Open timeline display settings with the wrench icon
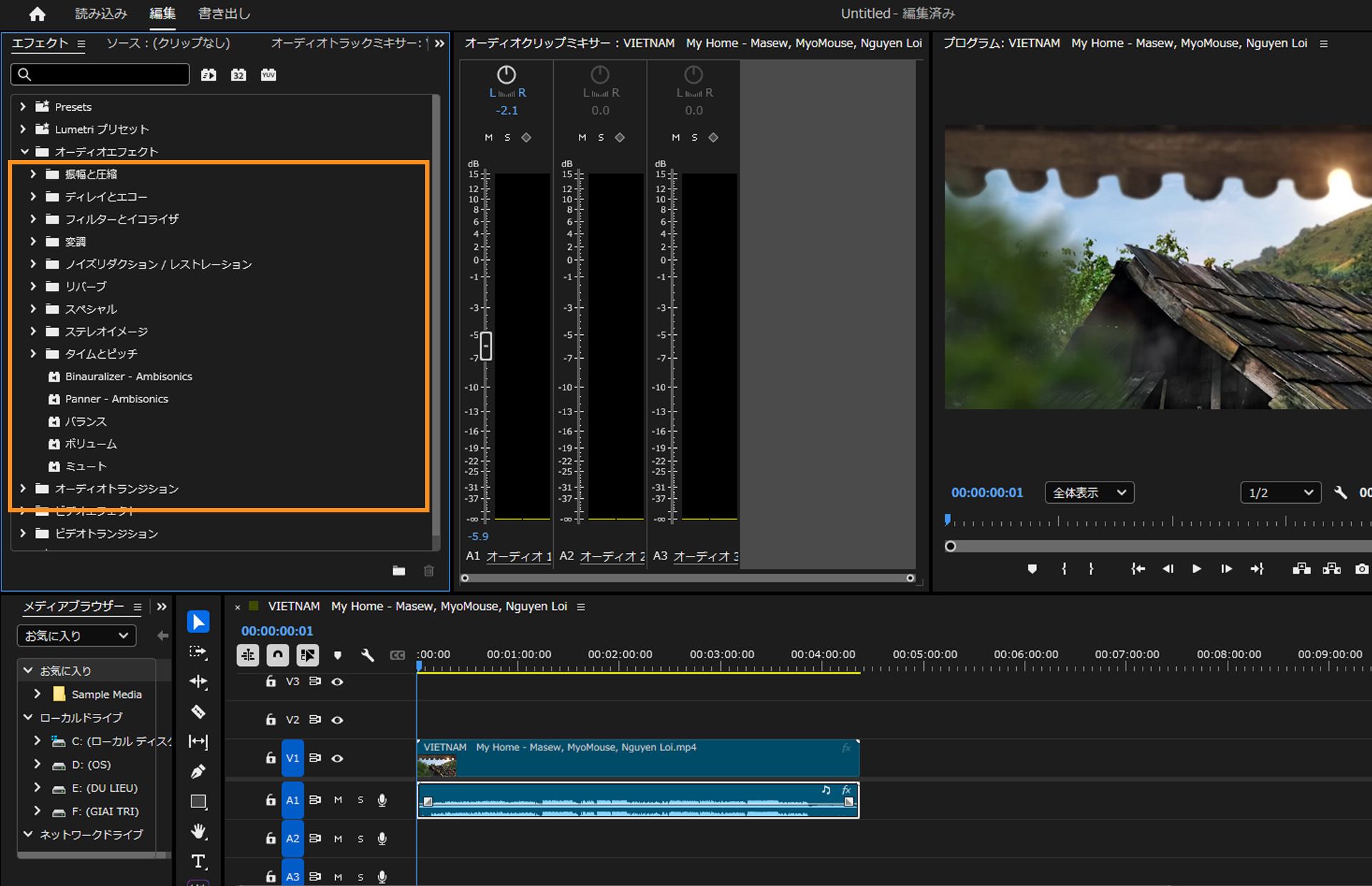Image resolution: width=1372 pixels, height=886 pixels. [367, 654]
